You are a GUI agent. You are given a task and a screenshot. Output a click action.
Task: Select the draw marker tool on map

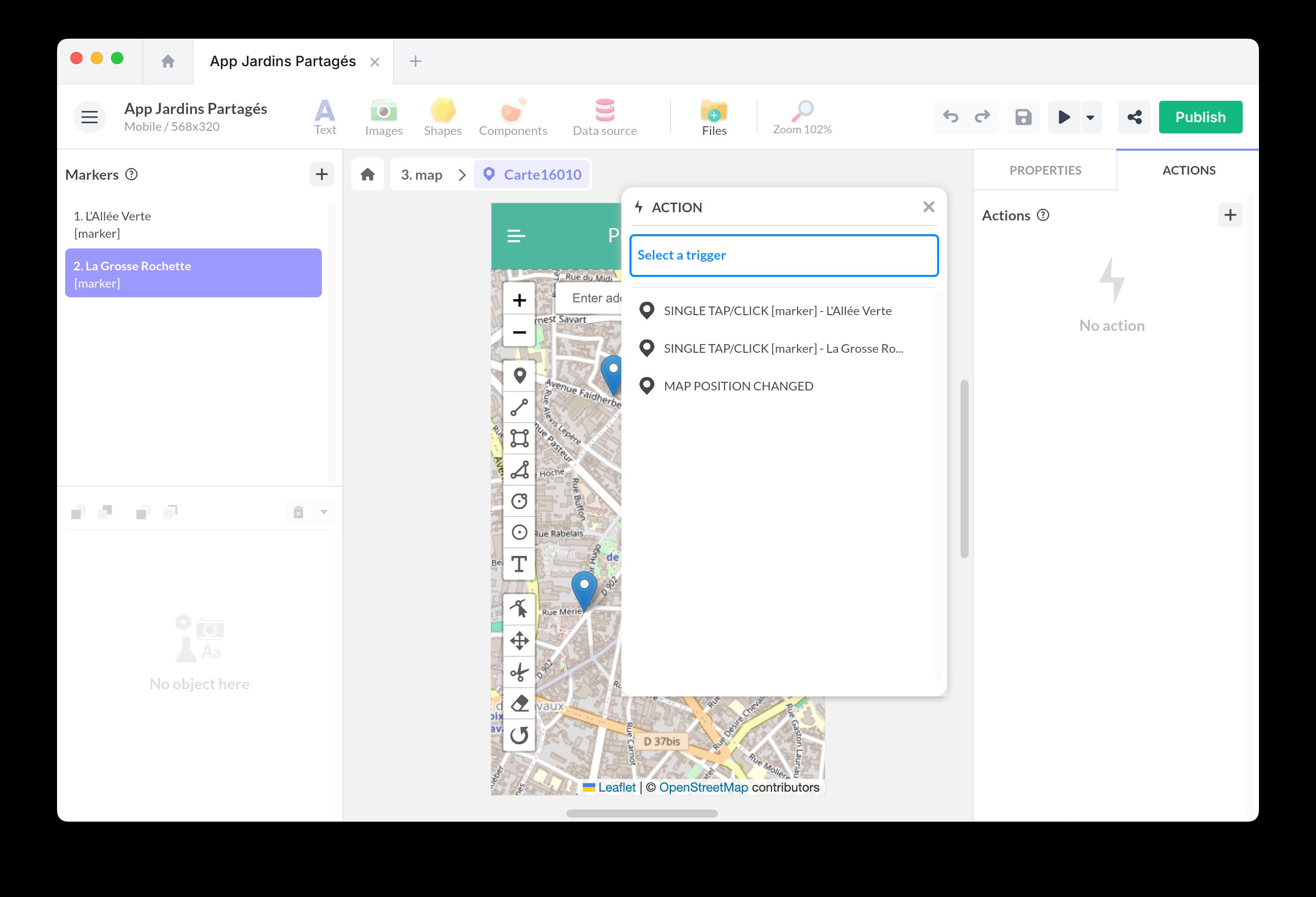[x=519, y=376]
